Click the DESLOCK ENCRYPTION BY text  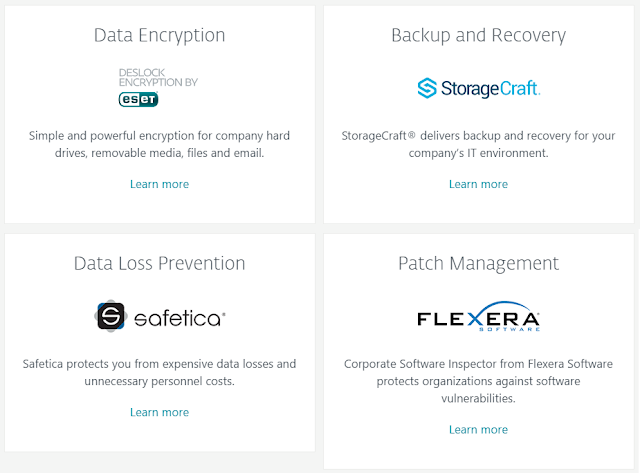(157, 78)
